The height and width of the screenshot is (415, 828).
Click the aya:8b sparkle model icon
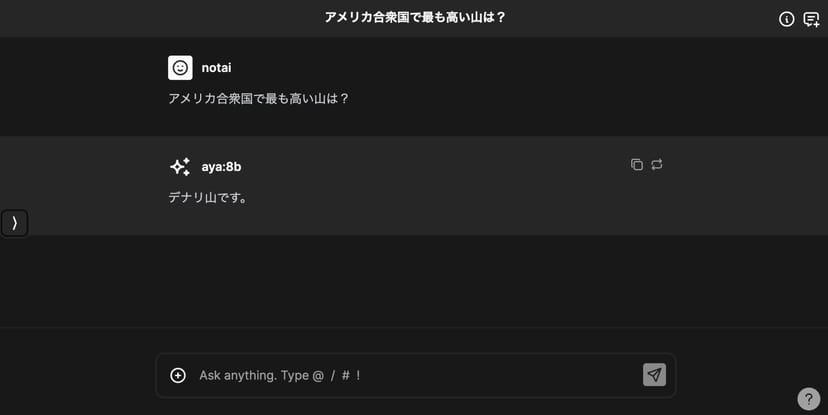[x=180, y=167]
